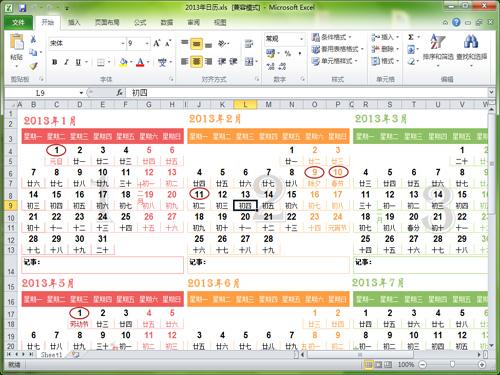This screenshot has height=375, width=500.
Task: Click the Name Box showing L9
Action: 41,93
